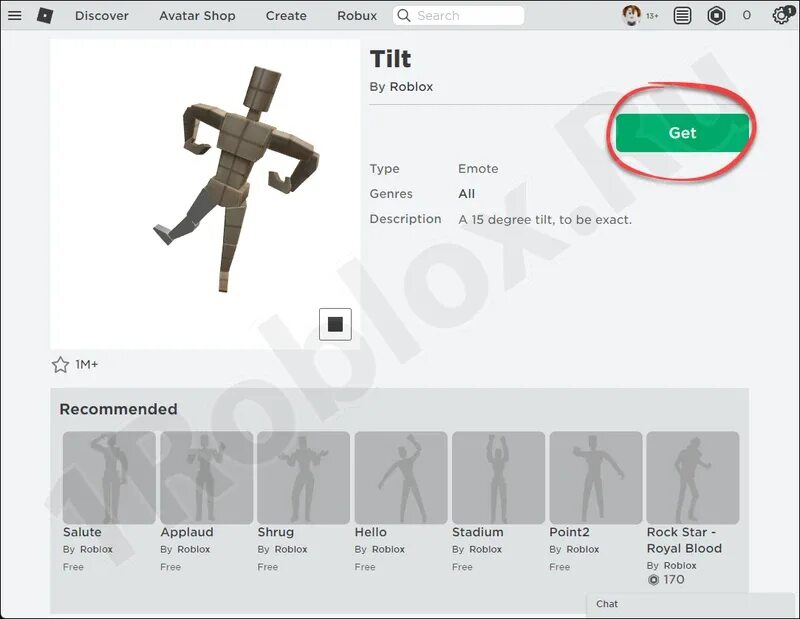Click the Roblox creator link under Hello
Image resolution: width=800 pixels, height=619 pixels.
pyautogui.click(x=388, y=550)
